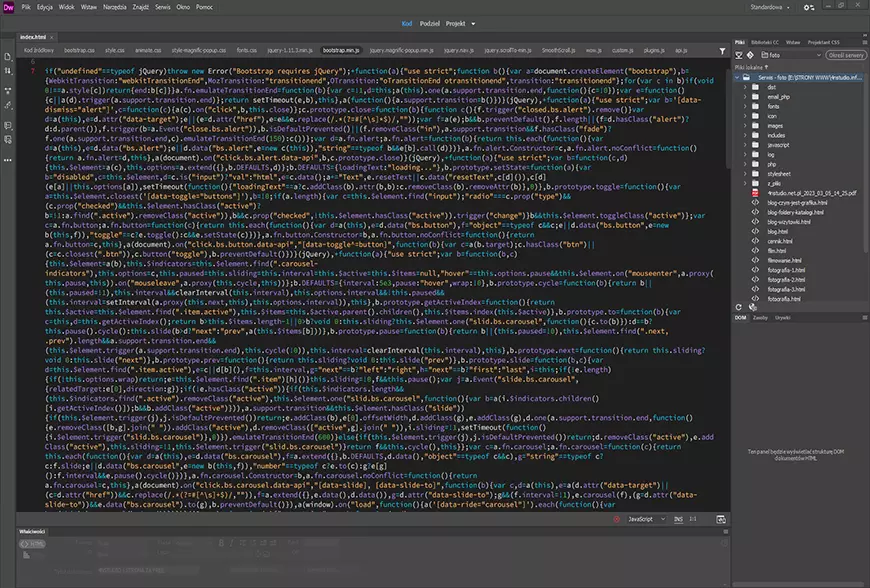Open the Pomoc menu
Viewport: 870px width, 588px height.
click(x=204, y=7)
